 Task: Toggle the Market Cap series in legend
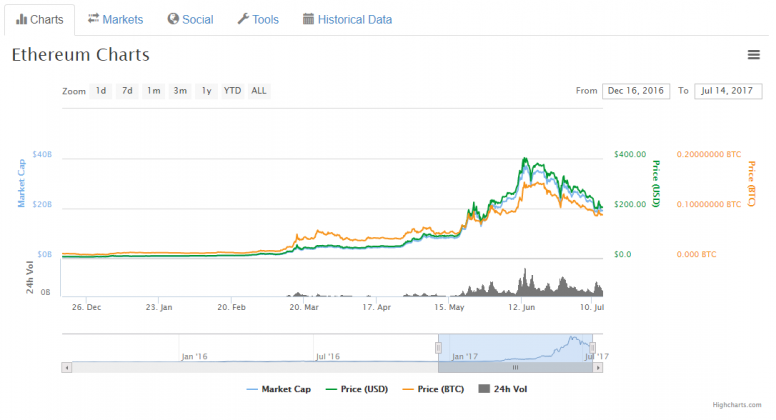278,389
